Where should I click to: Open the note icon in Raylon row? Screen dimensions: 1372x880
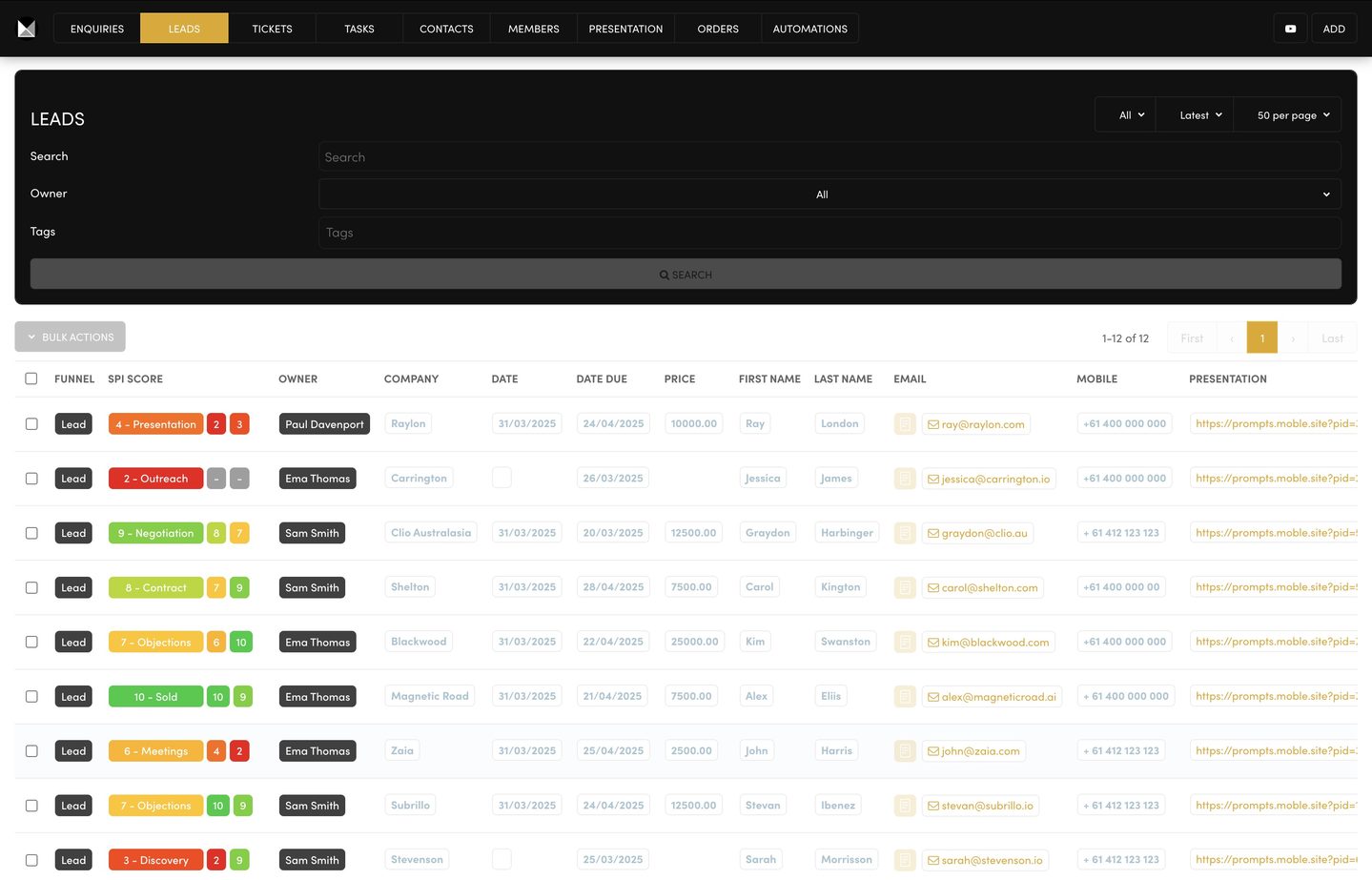[x=905, y=424]
